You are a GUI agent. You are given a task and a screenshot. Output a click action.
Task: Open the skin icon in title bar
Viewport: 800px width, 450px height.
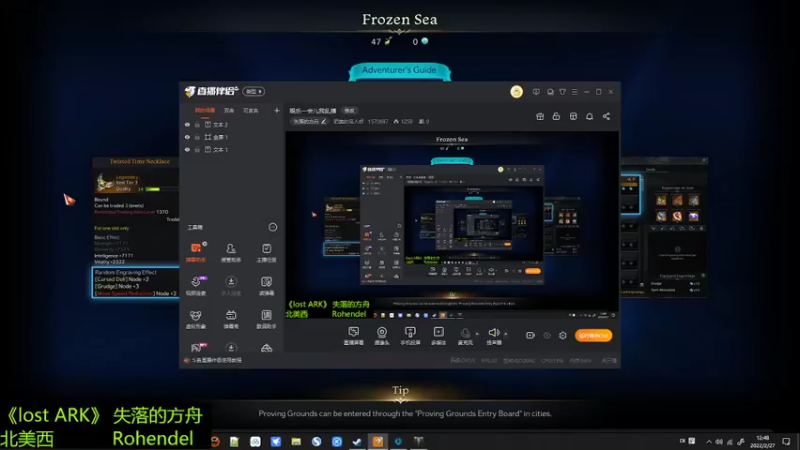[562, 92]
